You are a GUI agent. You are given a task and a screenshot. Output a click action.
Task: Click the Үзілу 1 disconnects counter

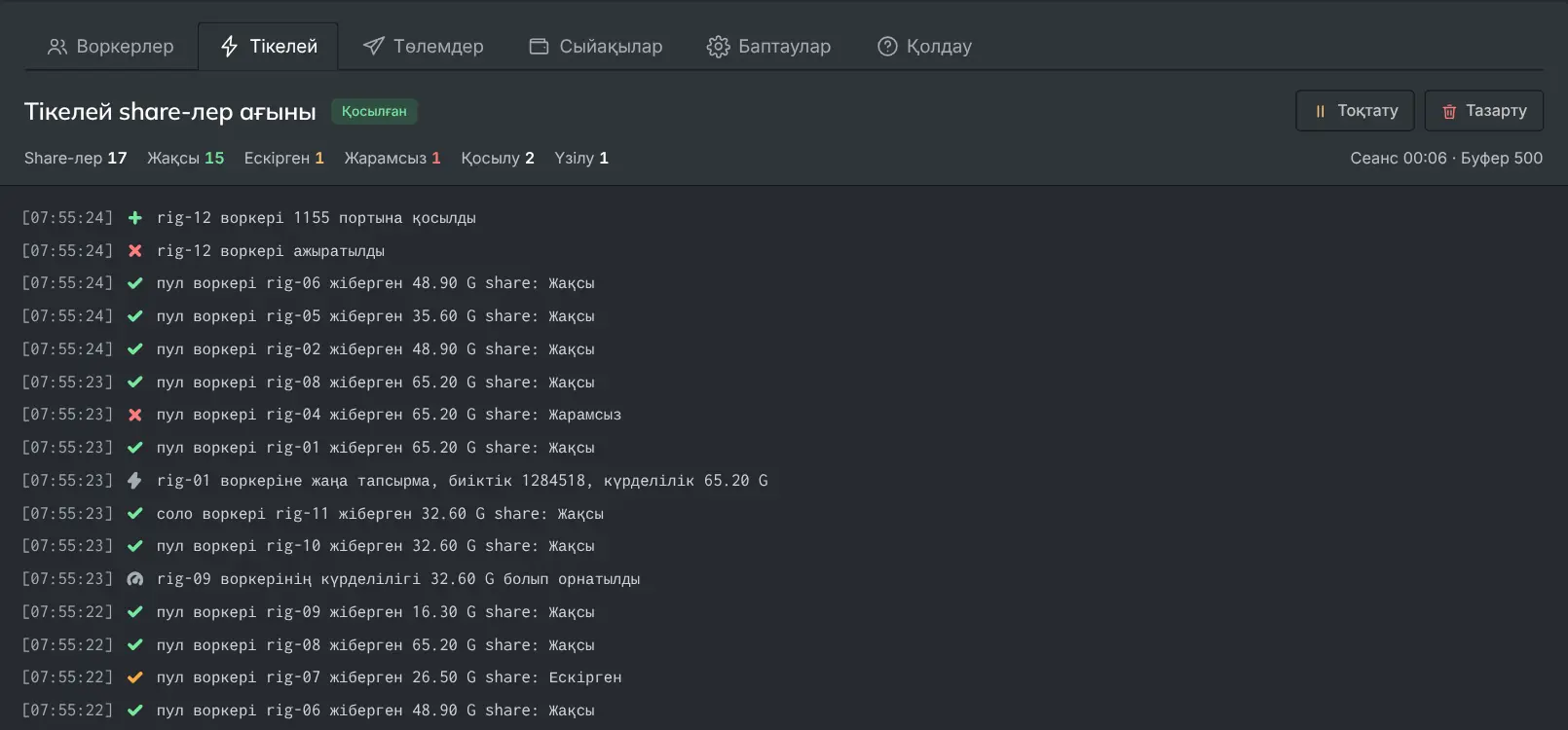click(581, 158)
